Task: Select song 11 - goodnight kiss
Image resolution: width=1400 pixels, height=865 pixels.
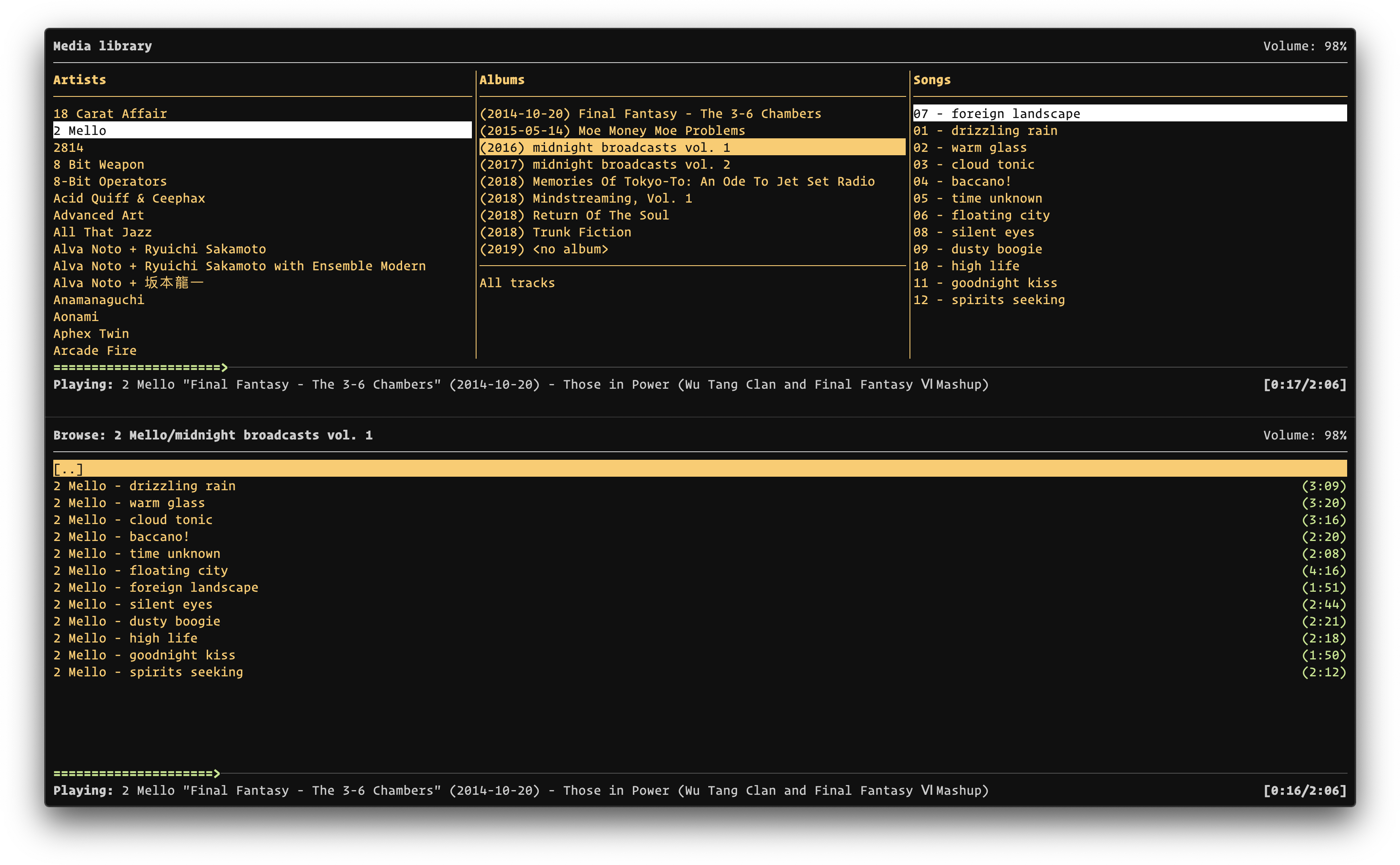Action: [985, 283]
